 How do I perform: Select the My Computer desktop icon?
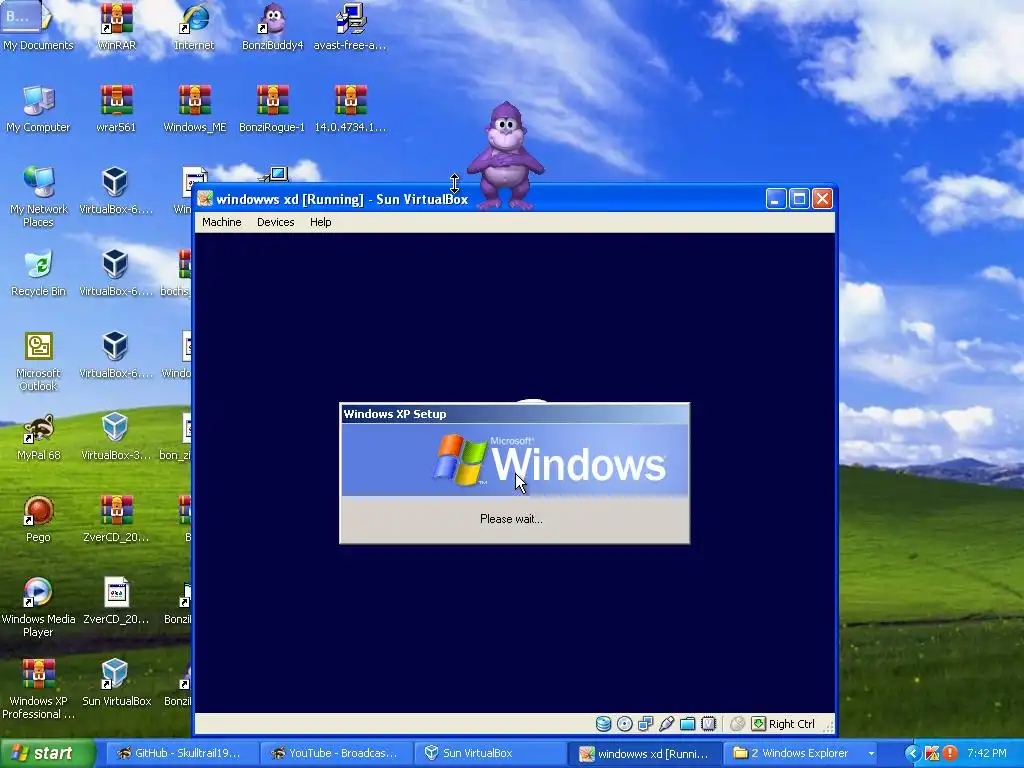(38, 108)
